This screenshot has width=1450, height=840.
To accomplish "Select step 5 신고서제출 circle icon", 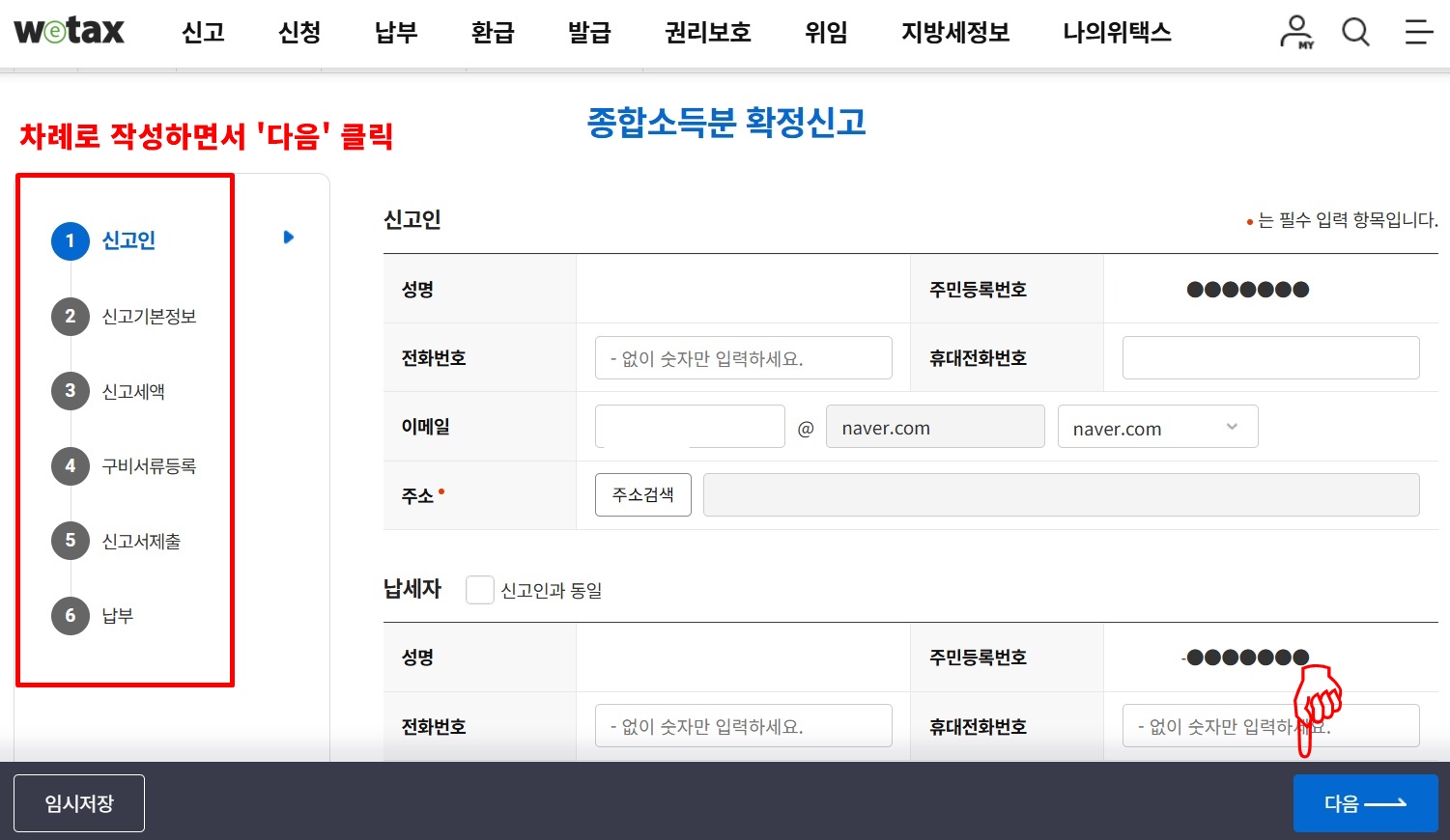I will point(70,541).
